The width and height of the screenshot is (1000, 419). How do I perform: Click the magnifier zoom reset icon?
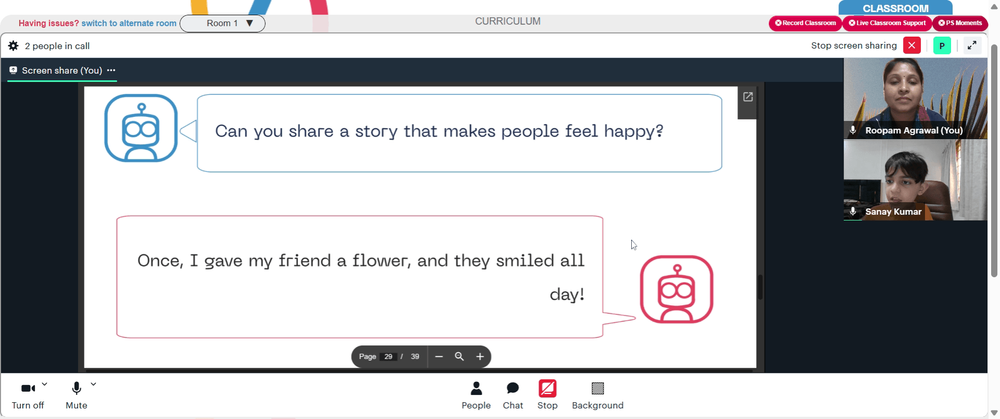pyautogui.click(x=459, y=357)
